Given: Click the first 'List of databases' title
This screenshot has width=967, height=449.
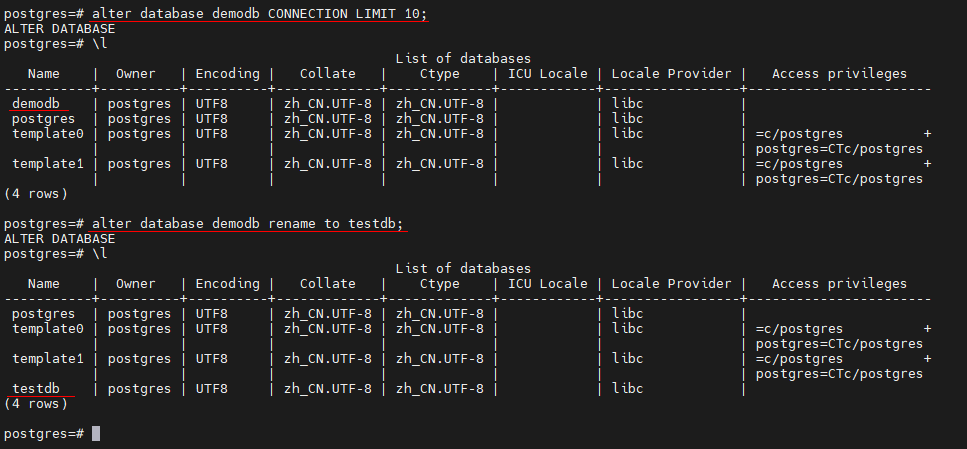Looking at the screenshot, I should coord(463,59).
